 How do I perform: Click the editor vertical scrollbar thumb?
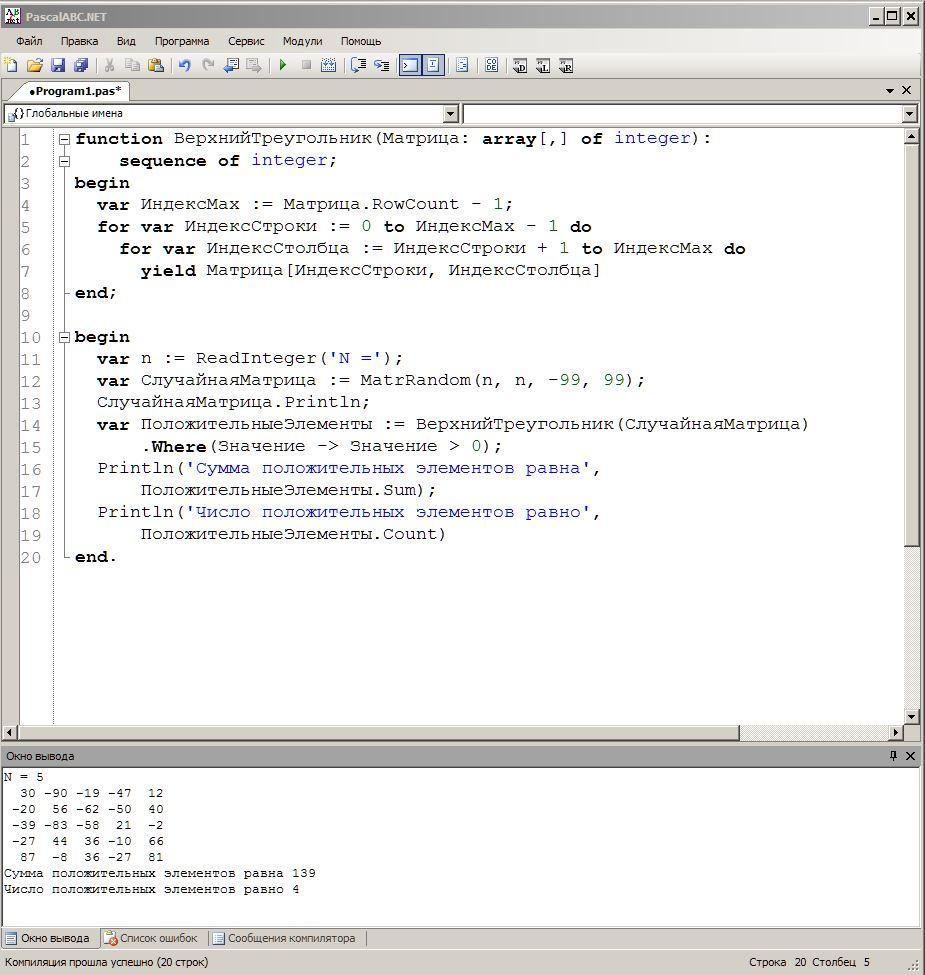911,345
